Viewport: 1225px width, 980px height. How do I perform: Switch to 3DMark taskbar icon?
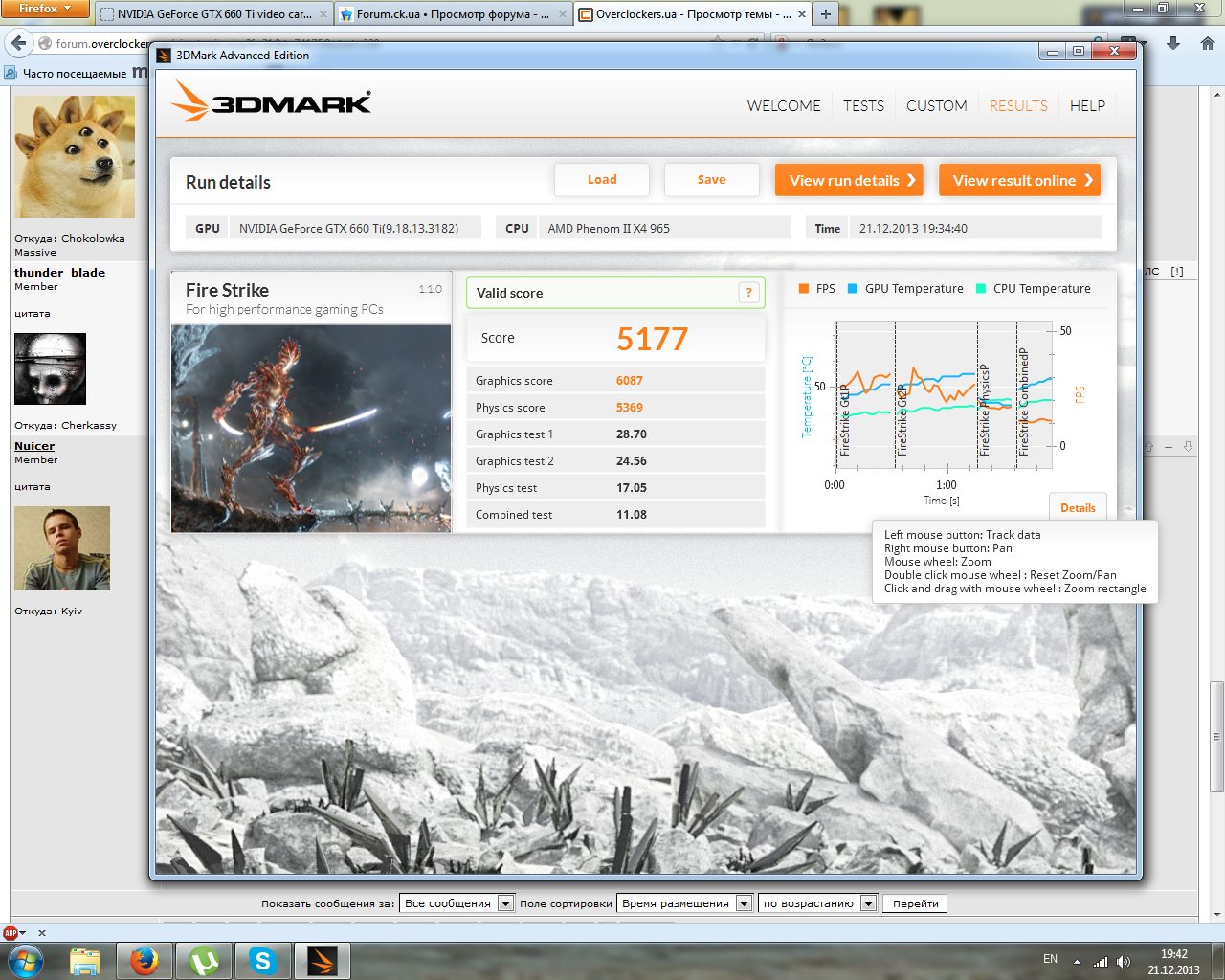[x=323, y=960]
